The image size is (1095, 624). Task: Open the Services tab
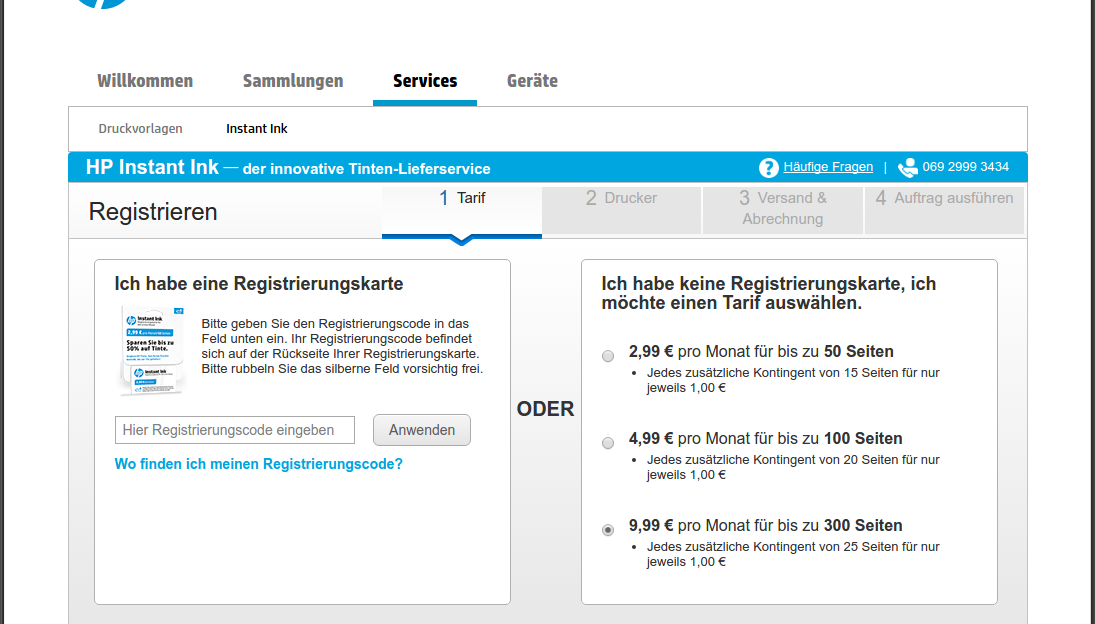(x=425, y=81)
